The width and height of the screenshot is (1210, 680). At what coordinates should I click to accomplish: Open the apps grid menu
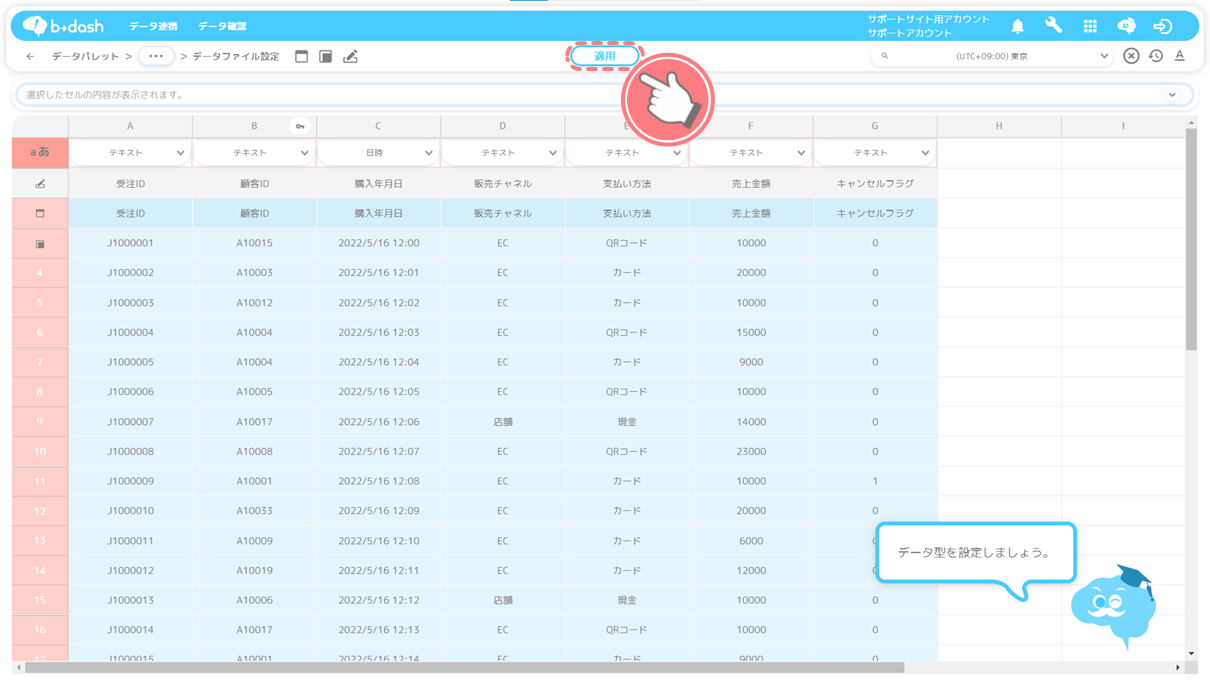[x=1090, y=26]
